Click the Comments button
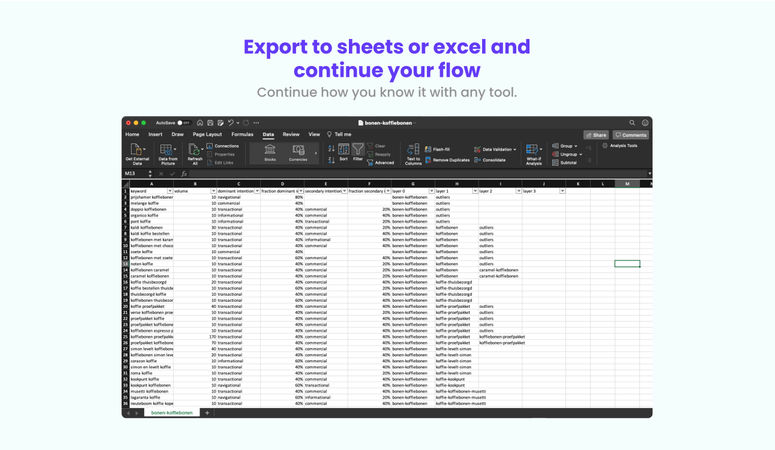This screenshot has width=775, height=450. coord(631,135)
